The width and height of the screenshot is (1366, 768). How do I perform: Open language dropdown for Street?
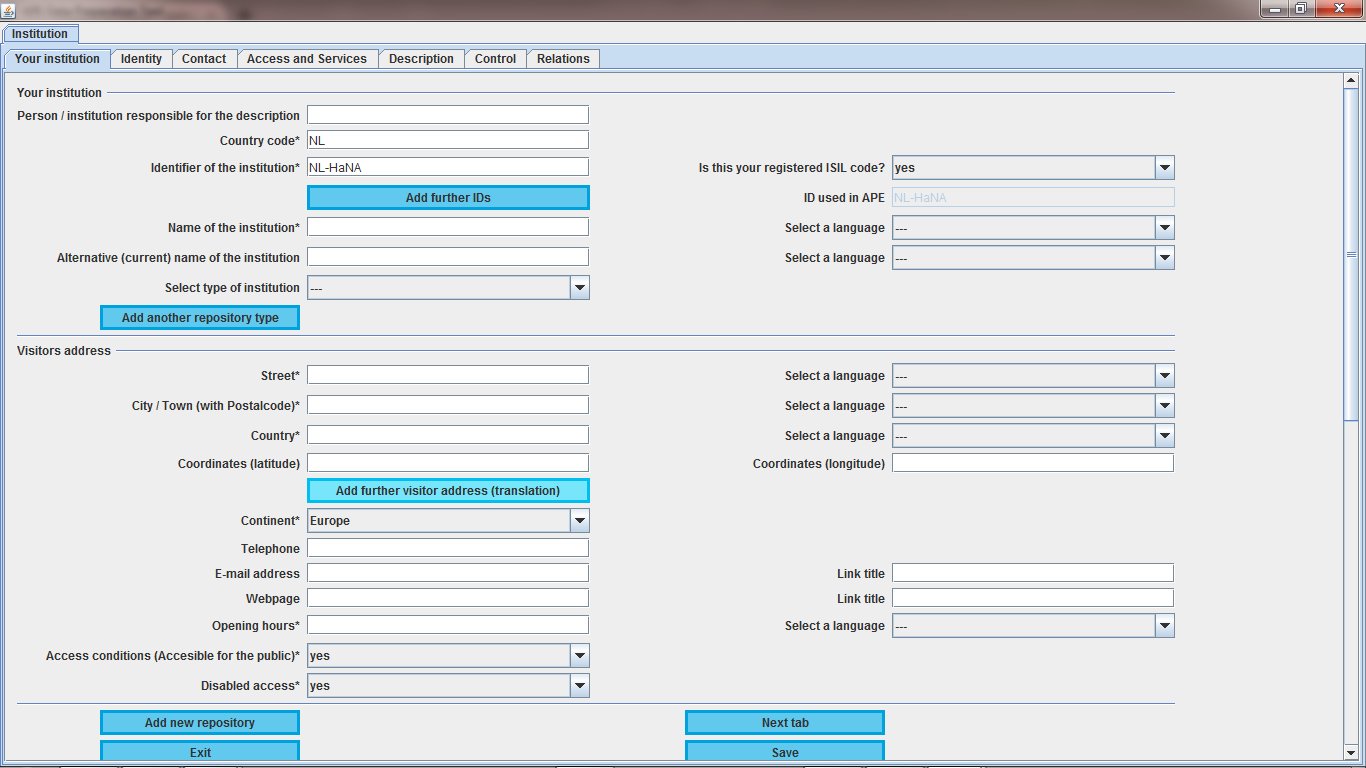(x=1033, y=376)
